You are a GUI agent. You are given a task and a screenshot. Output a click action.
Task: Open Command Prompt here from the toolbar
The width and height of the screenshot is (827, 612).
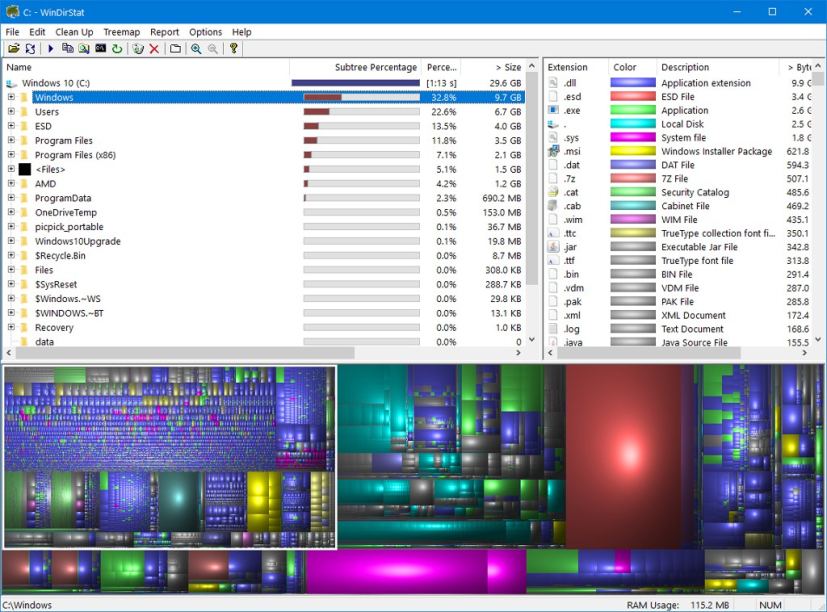coord(101,49)
